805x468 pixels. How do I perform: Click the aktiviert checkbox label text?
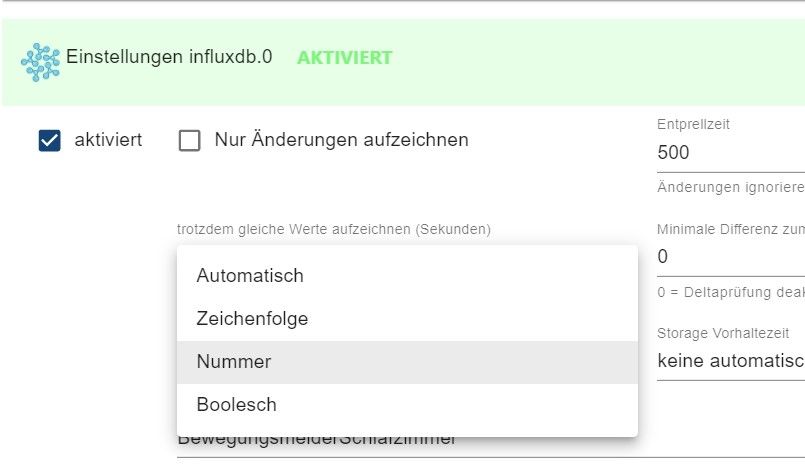(x=108, y=140)
